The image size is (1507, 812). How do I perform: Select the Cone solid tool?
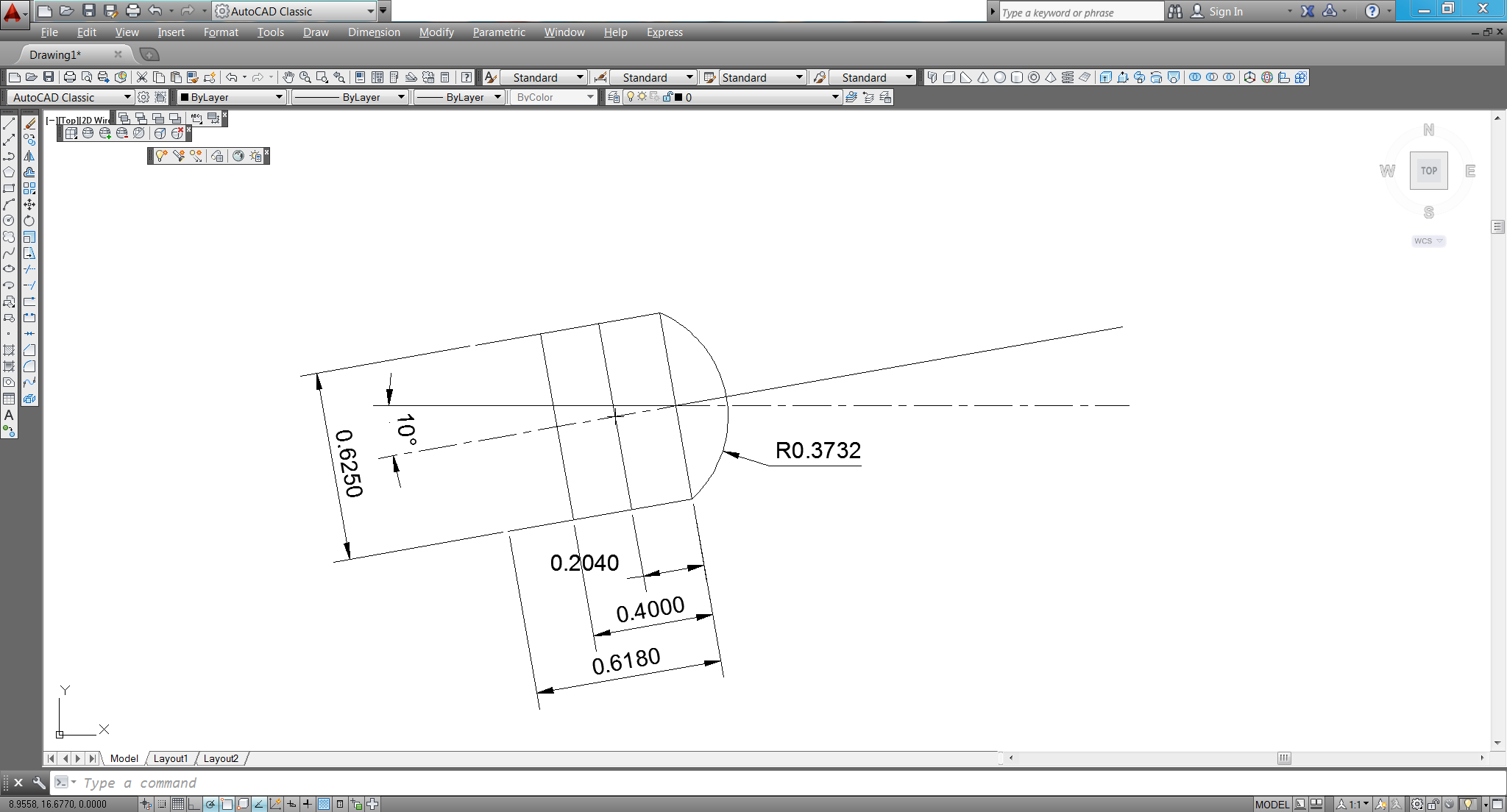(x=983, y=77)
